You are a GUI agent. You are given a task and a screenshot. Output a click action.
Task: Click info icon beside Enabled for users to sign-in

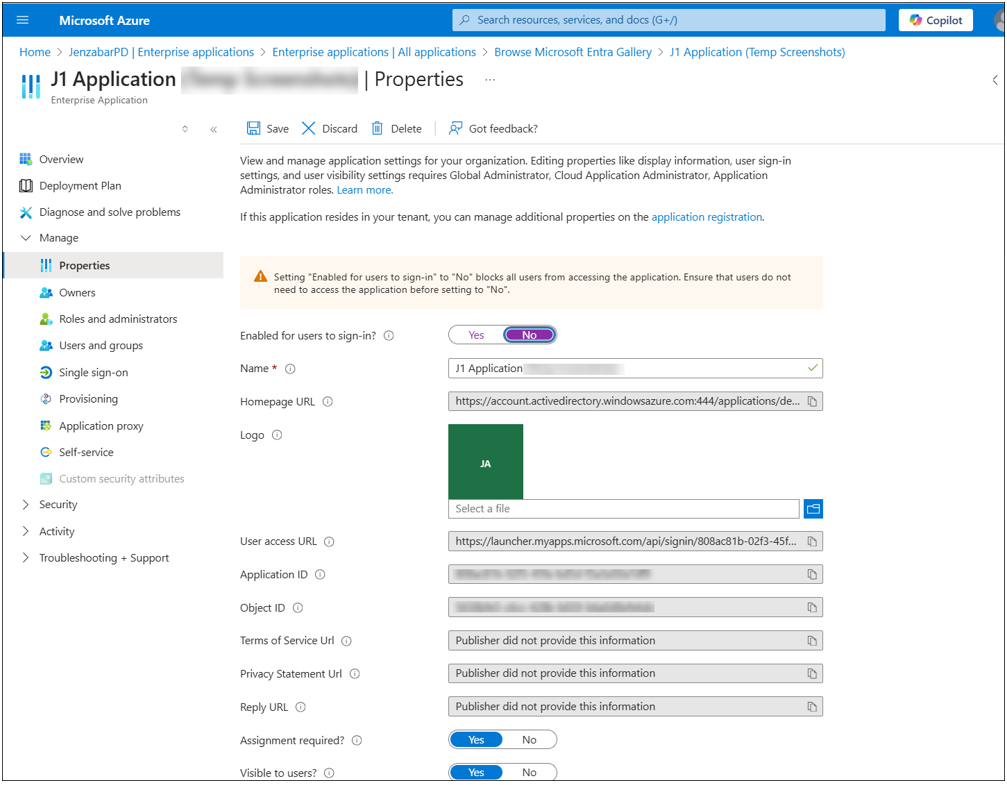point(389,336)
